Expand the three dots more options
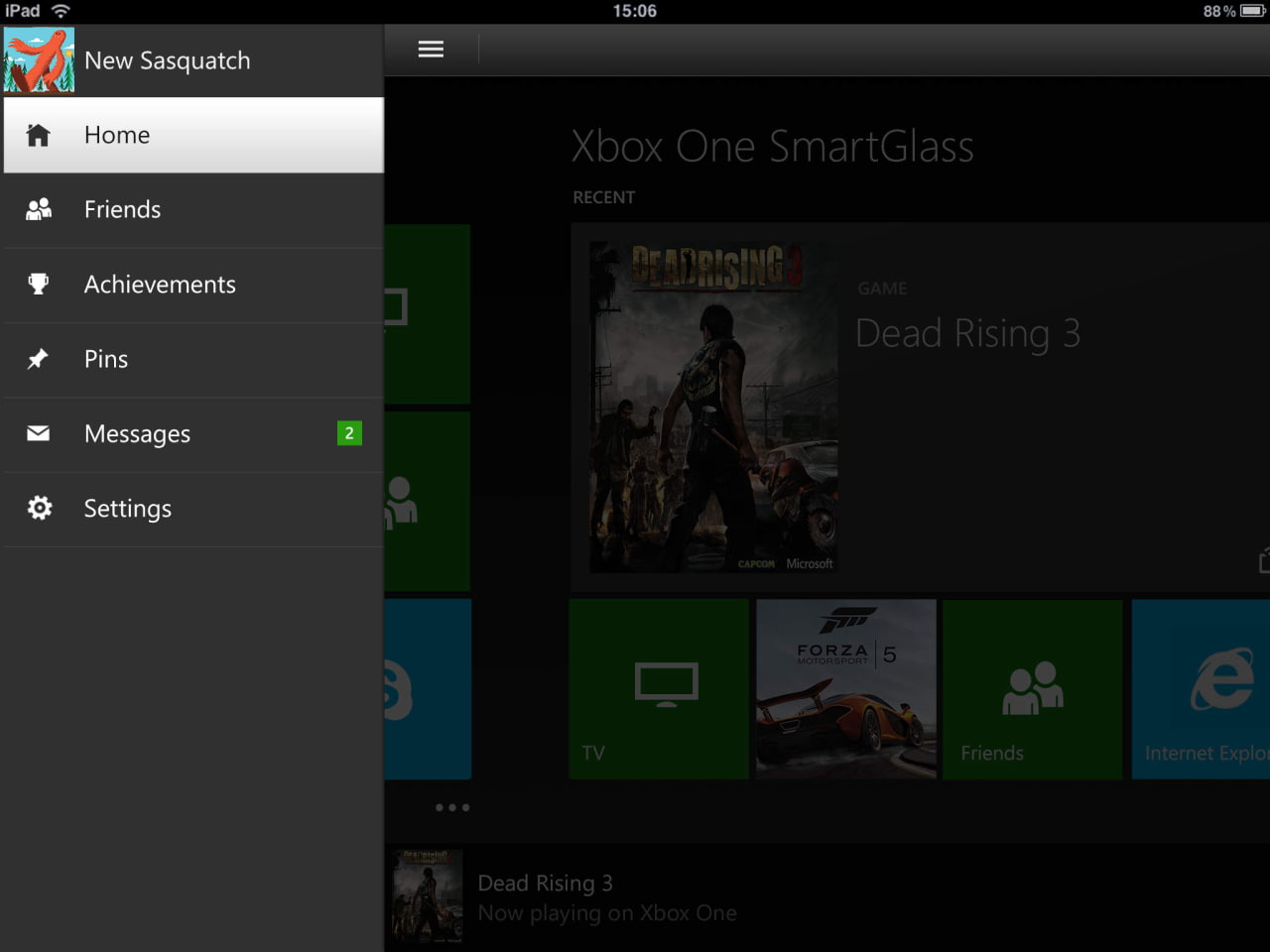This screenshot has width=1270, height=952. tap(452, 807)
